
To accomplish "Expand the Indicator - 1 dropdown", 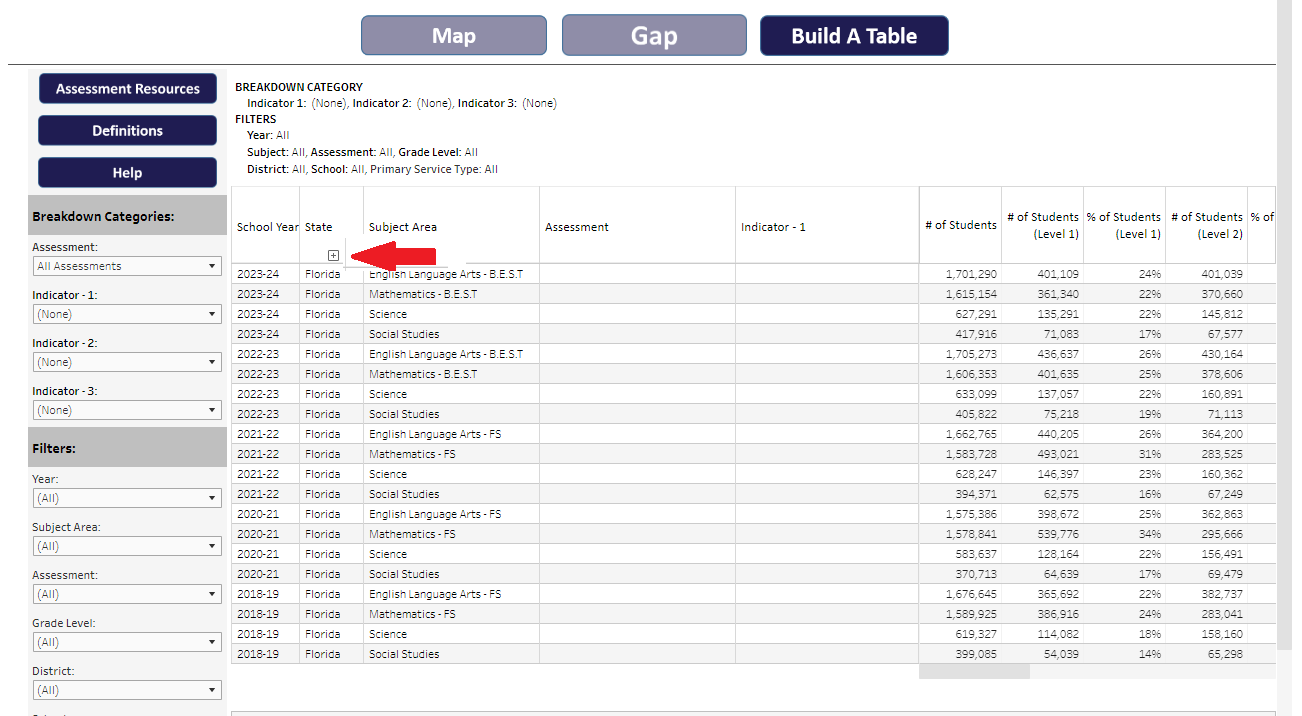I will coord(127,314).
